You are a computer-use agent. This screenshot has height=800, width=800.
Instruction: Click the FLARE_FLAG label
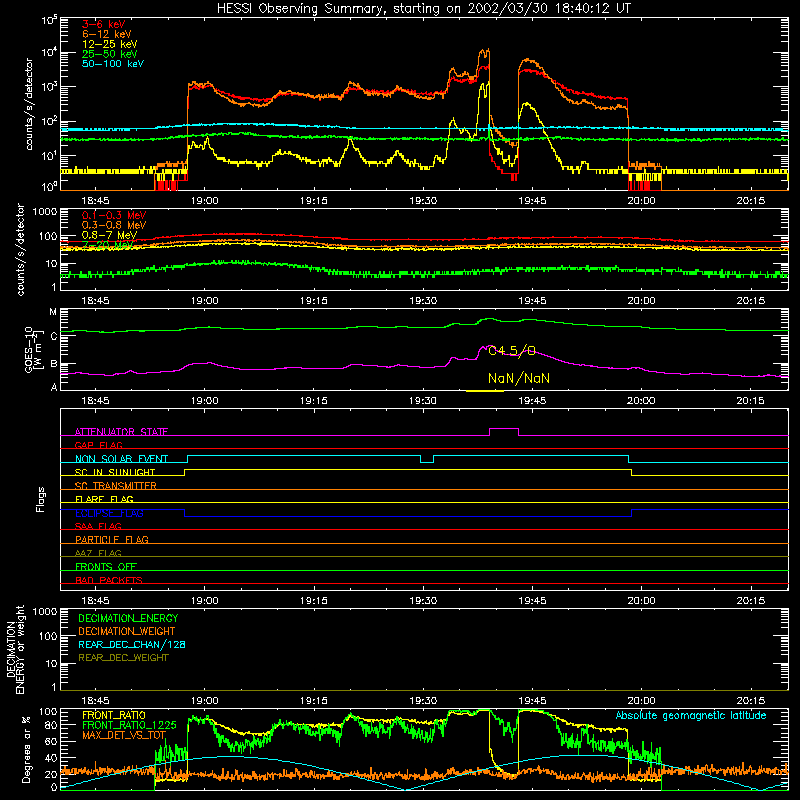click(x=104, y=499)
